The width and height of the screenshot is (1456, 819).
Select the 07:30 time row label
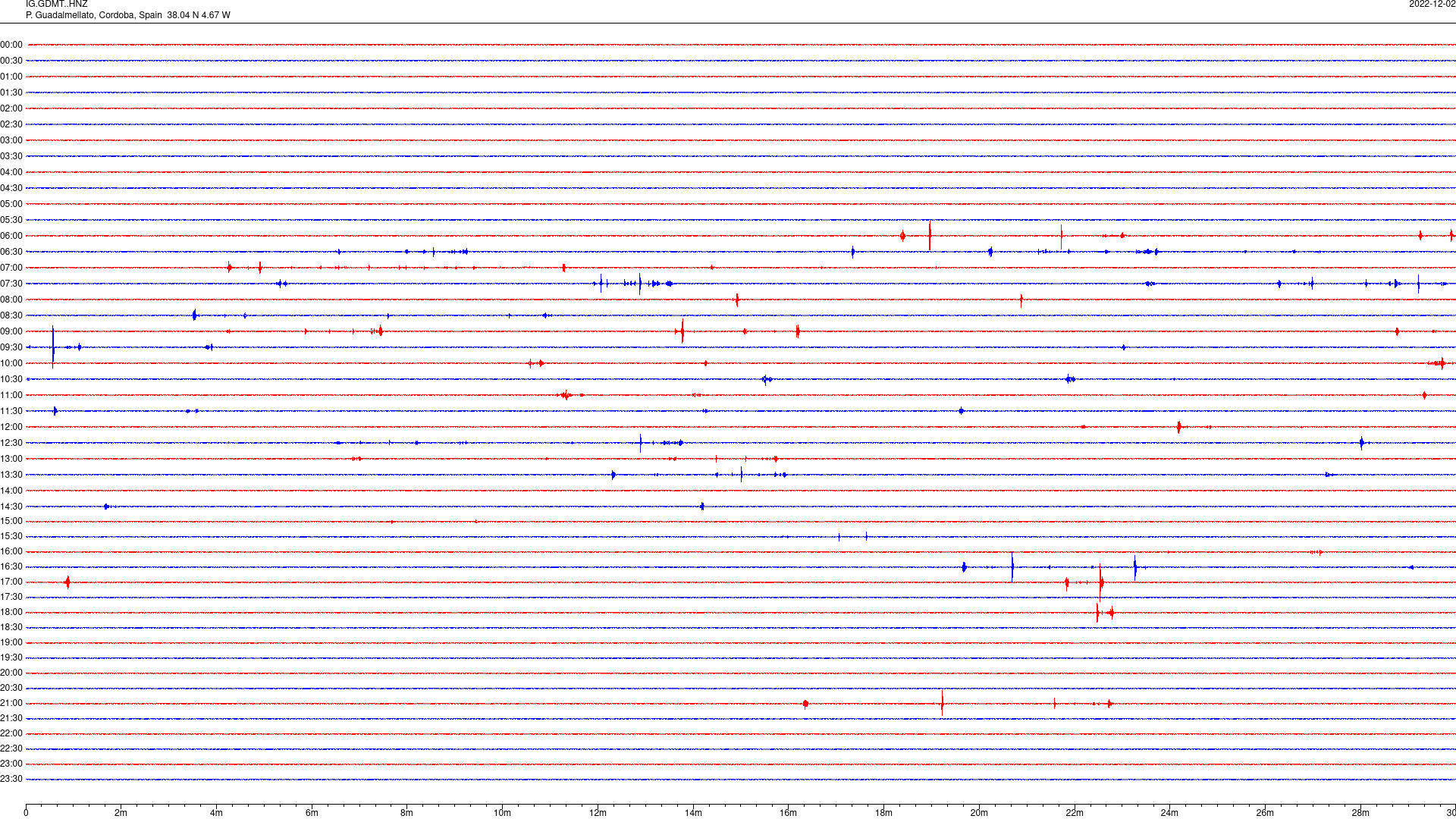pyautogui.click(x=11, y=284)
